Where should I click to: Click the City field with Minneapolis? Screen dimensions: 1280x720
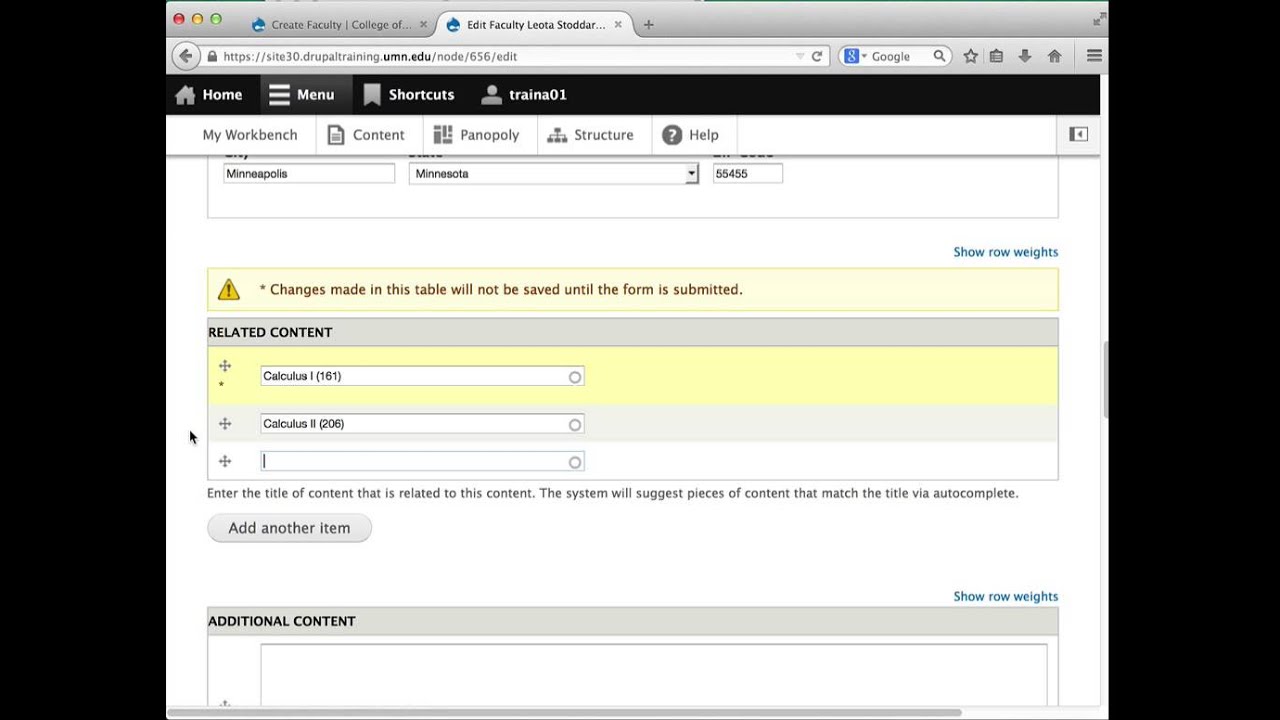point(309,174)
